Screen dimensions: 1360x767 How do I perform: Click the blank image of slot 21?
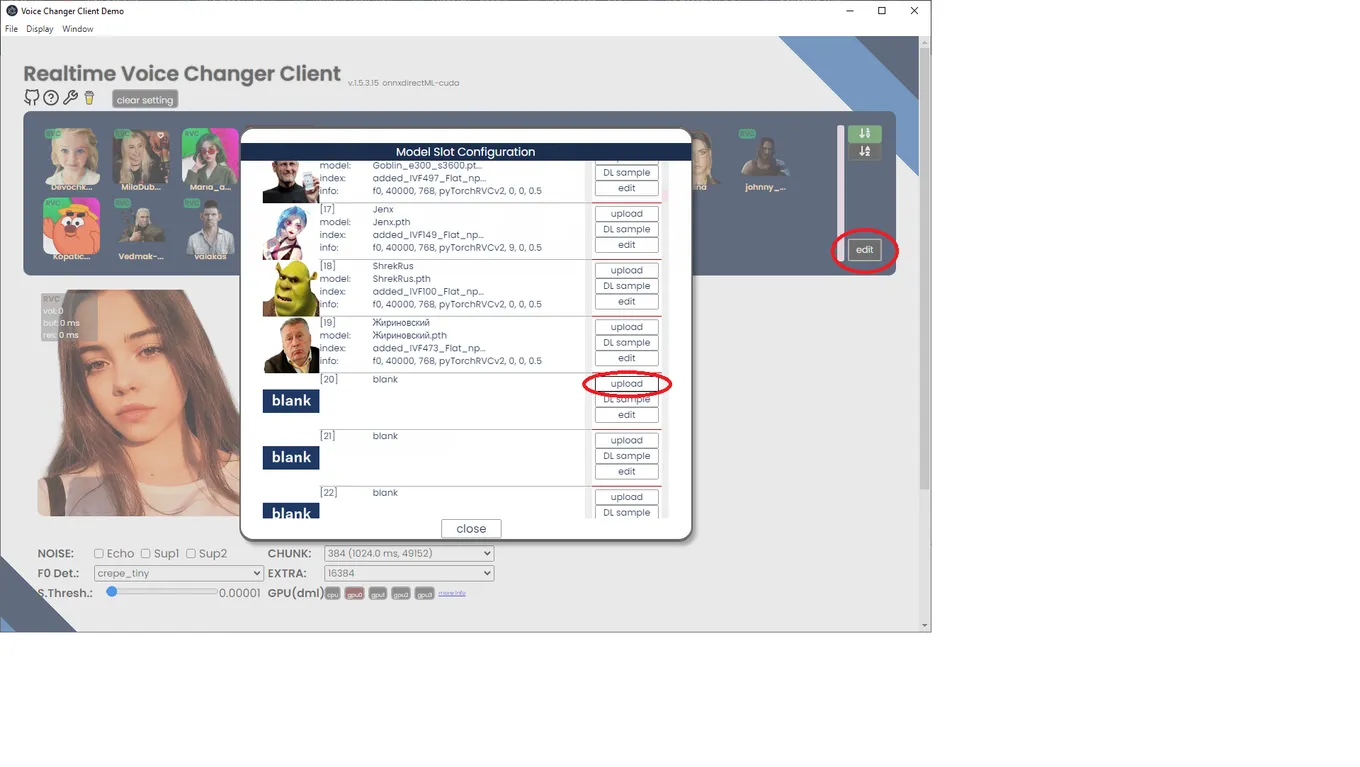coord(291,457)
